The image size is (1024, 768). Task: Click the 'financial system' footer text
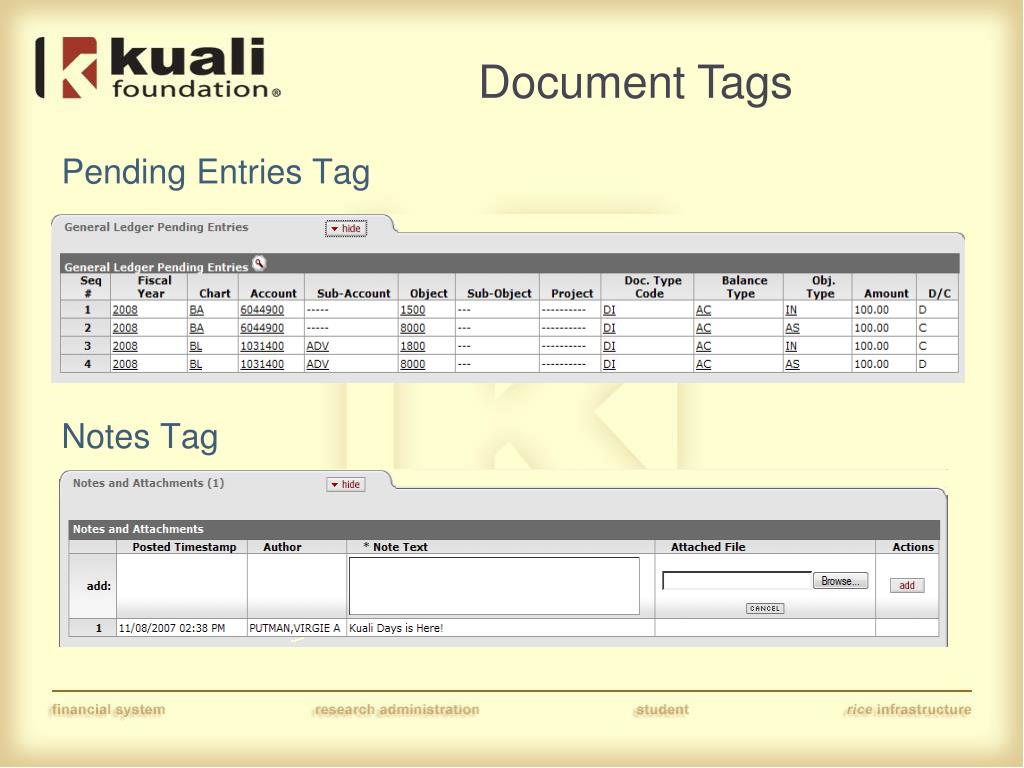point(108,710)
